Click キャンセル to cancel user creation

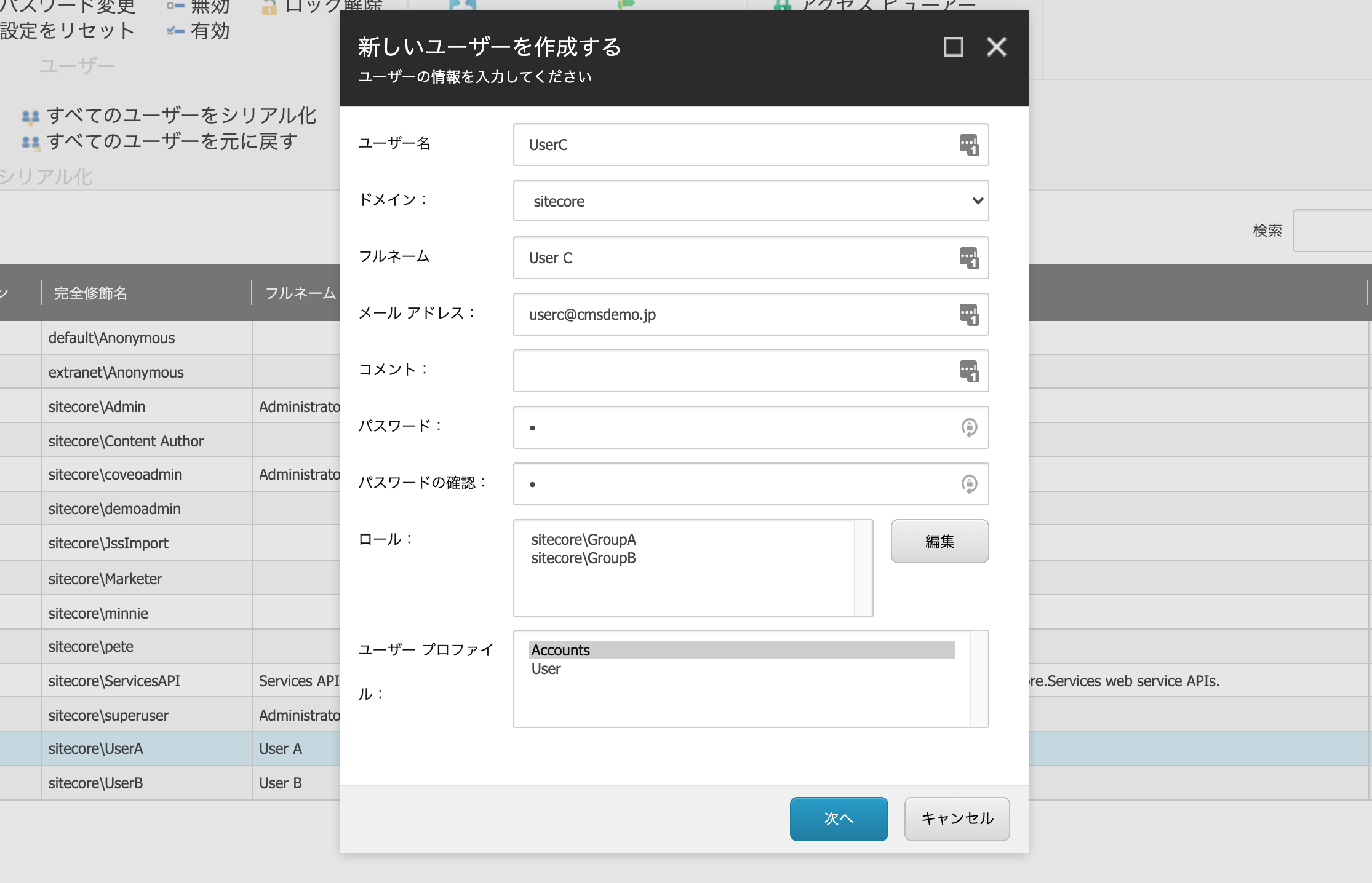[956, 817]
